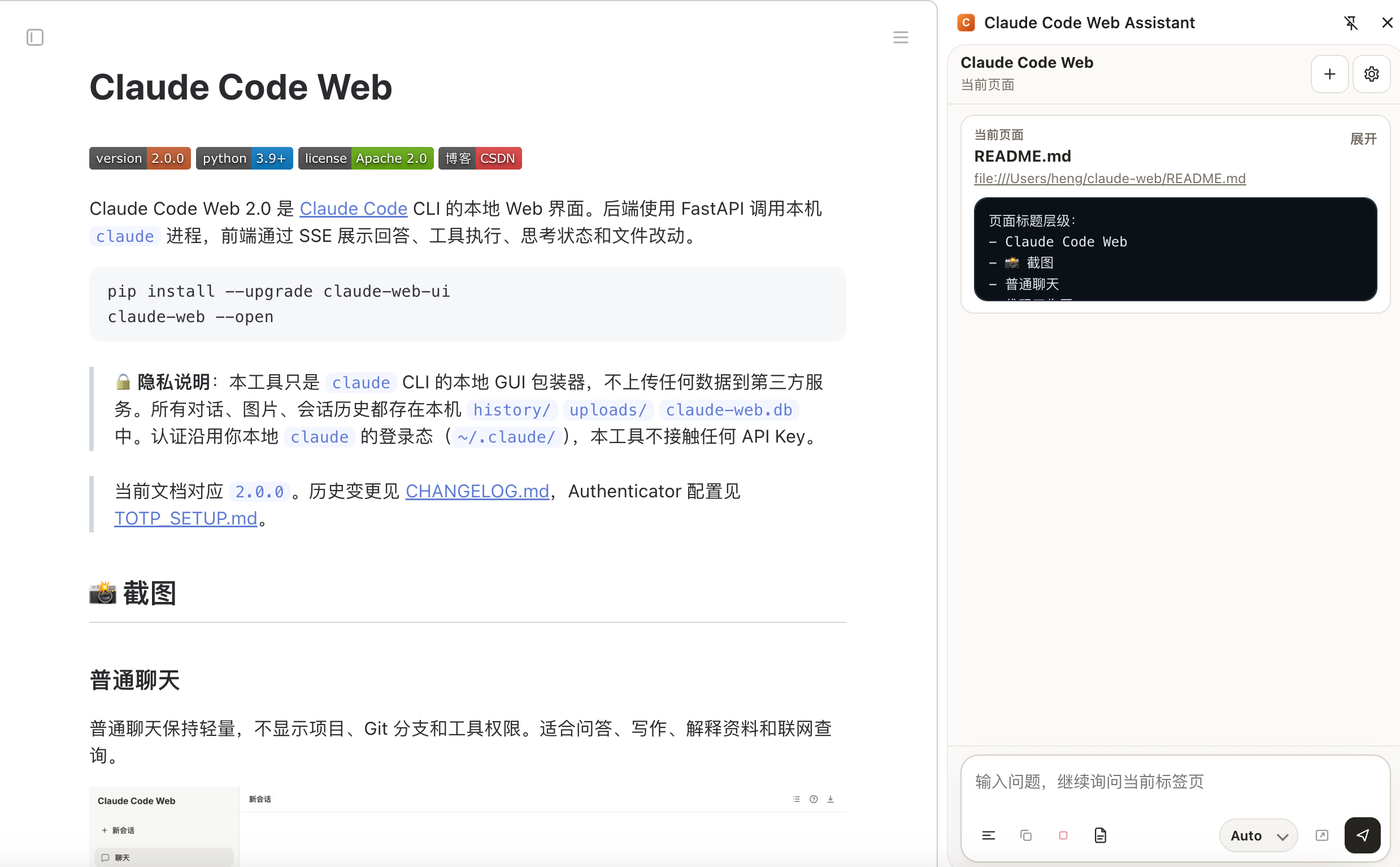This screenshot has width=1400, height=867.
Task: Click the python 3.9+ badge
Action: pos(244,158)
